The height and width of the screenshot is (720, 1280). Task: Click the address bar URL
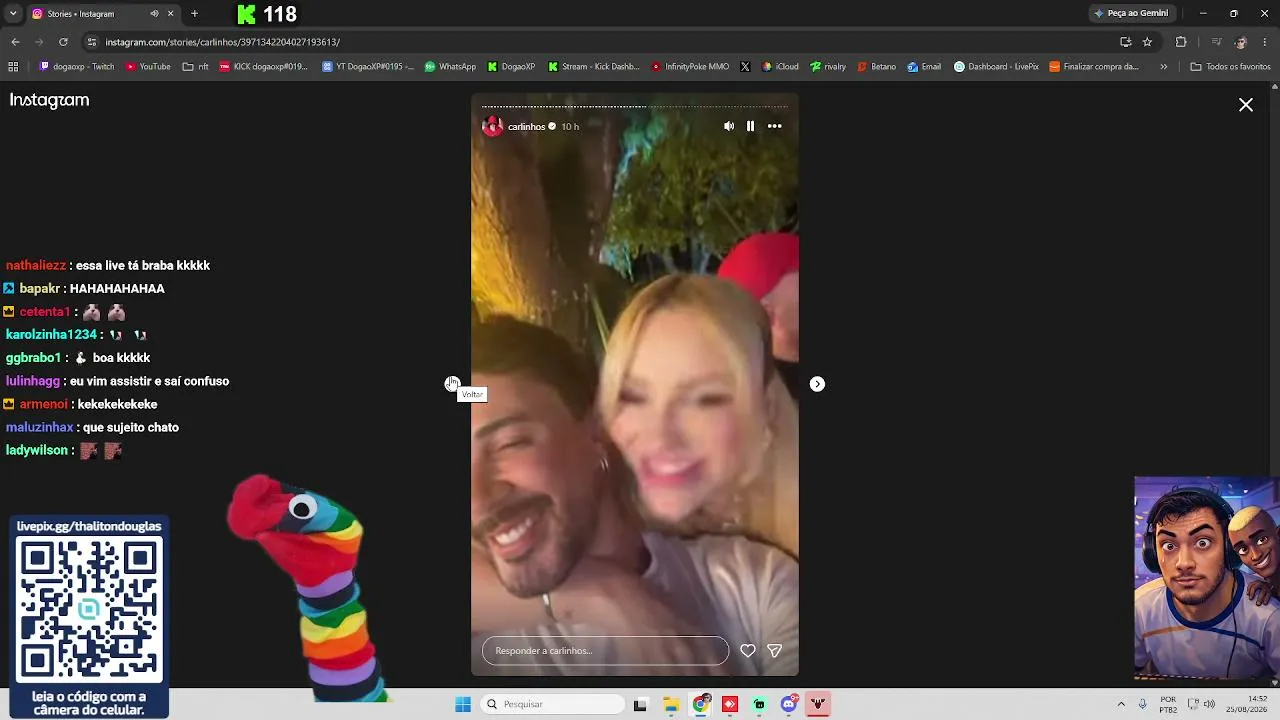pos(223,42)
